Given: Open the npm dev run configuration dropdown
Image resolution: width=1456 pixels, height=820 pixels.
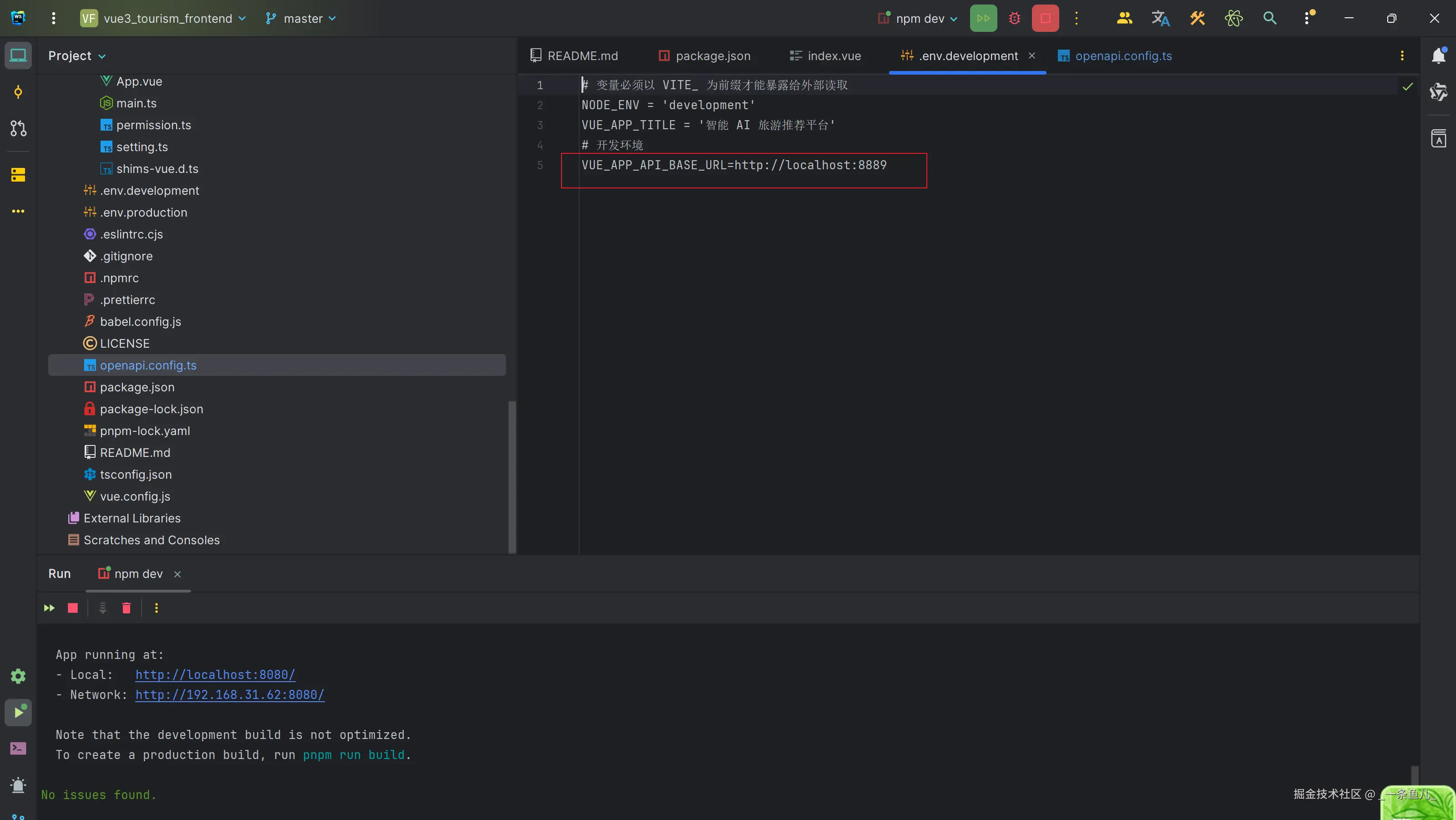Looking at the screenshot, I should click(920, 19).
